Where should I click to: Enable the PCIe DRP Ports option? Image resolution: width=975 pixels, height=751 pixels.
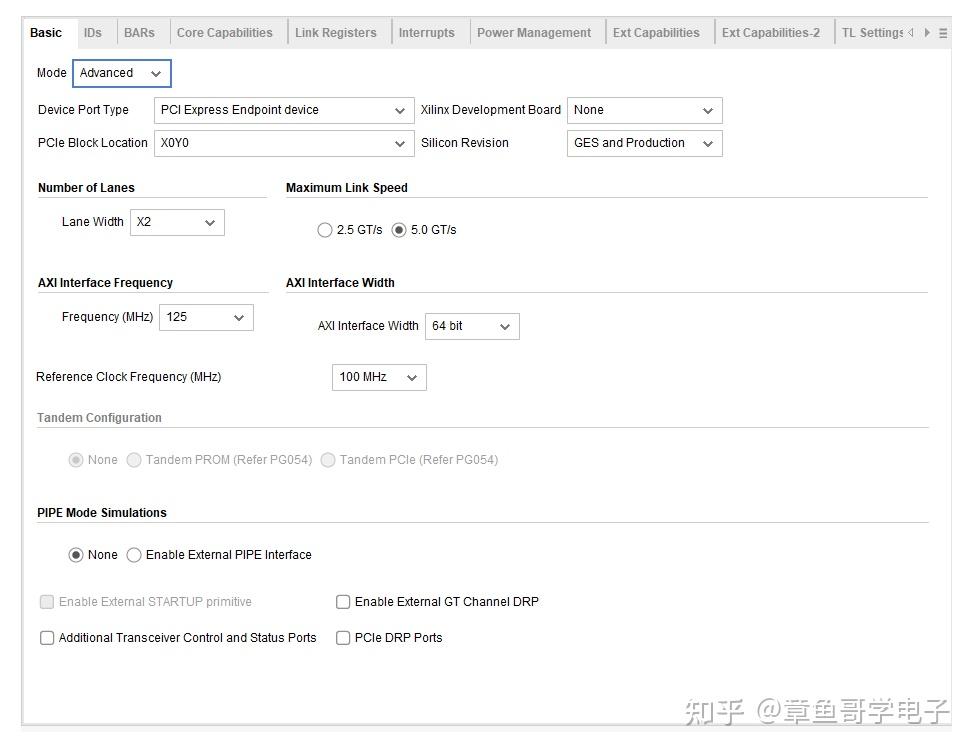[343, 637]
